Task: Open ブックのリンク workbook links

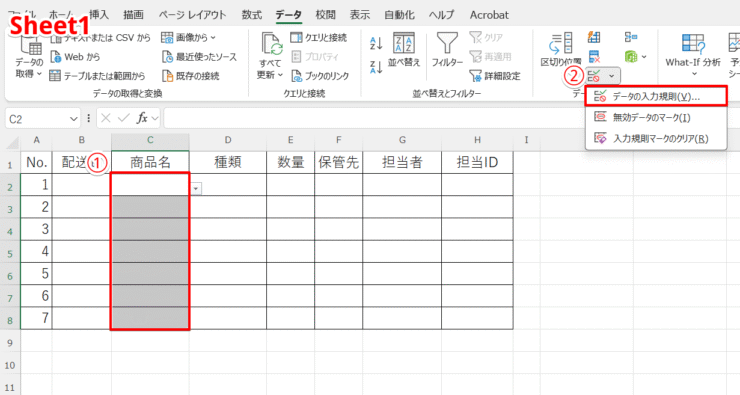Action: (320, 76)
